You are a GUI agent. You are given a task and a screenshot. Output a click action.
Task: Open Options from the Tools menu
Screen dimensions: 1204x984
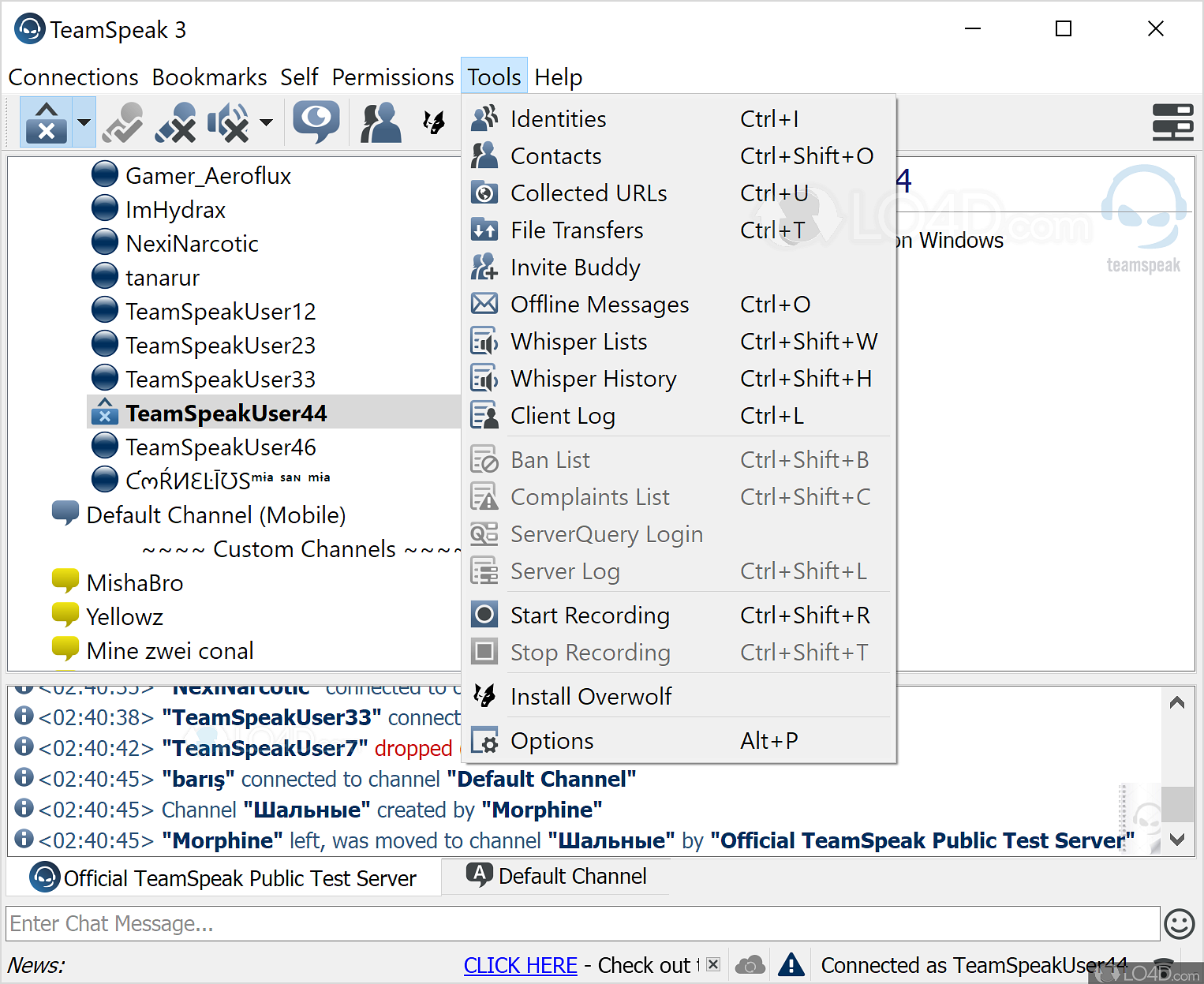(x=679, y=741)
